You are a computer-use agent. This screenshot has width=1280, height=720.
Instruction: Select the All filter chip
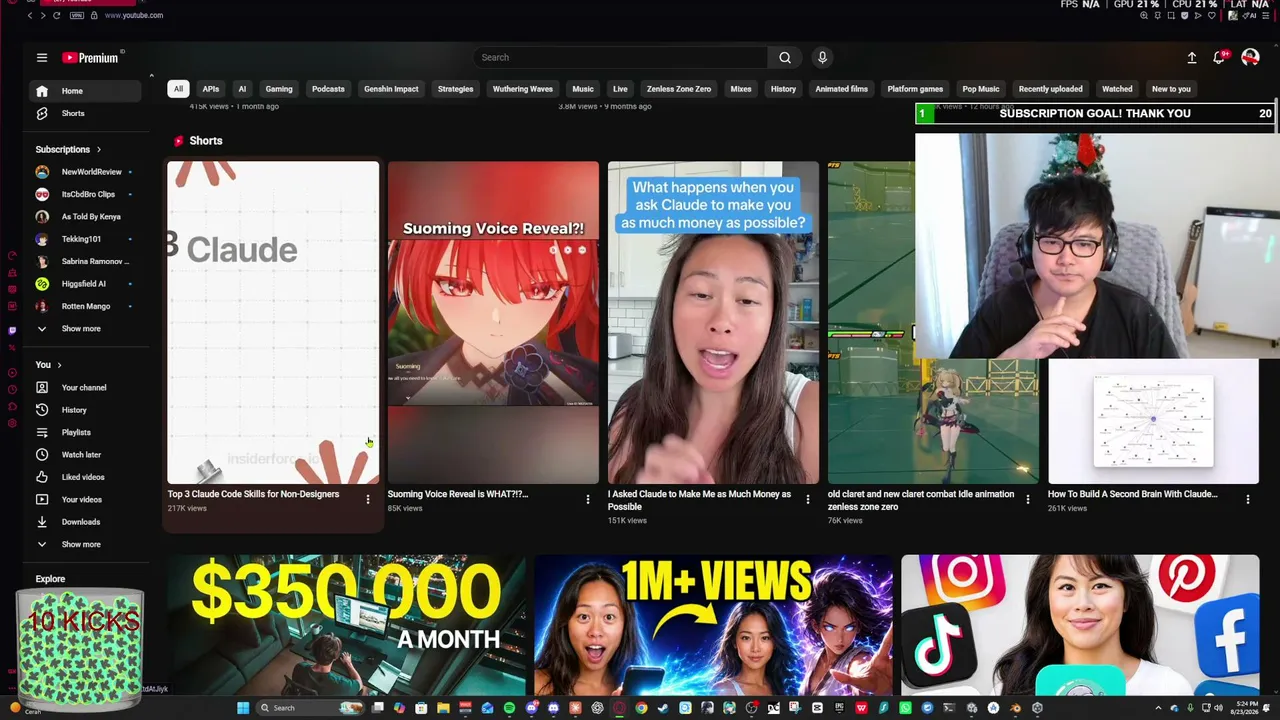click(178, 89)
